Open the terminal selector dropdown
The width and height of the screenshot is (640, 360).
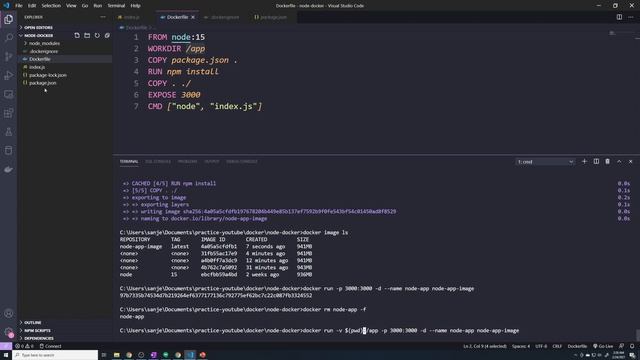pos(545,162)
